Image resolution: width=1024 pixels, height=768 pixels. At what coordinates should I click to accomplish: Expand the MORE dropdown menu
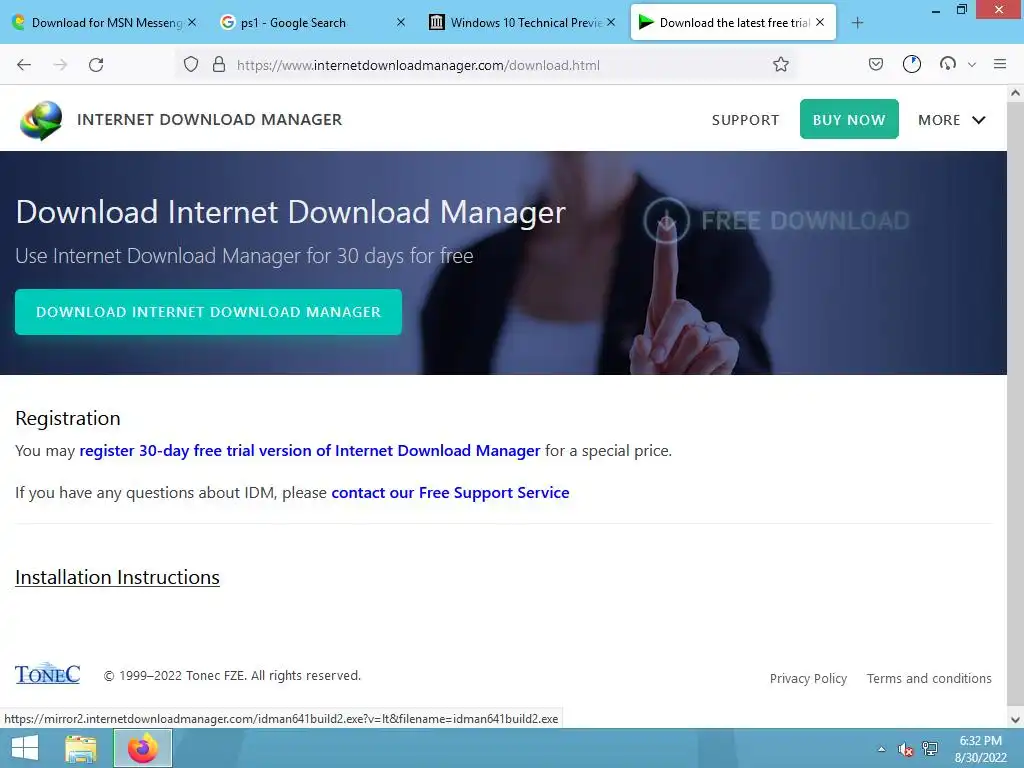(x=952, y=120)
